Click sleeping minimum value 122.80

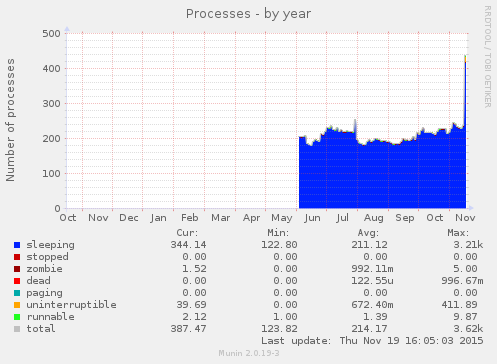click(x=279, y=245)
